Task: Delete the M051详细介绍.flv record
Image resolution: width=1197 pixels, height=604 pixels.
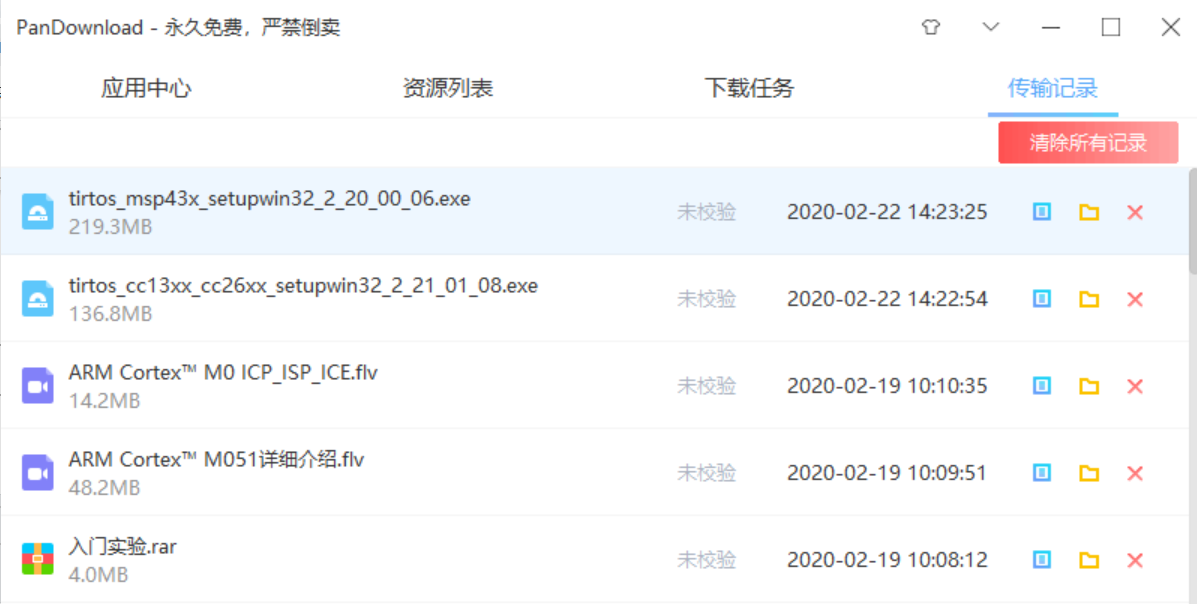Action: (x=1135, y=473)
